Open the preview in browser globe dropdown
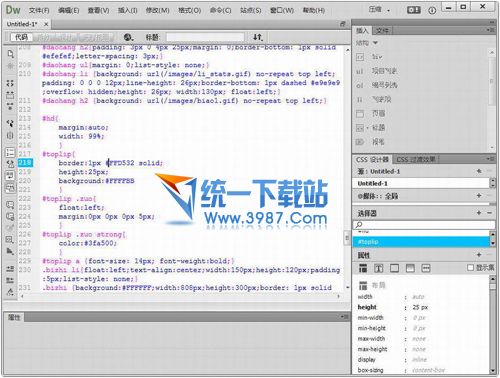 (129, 37)
